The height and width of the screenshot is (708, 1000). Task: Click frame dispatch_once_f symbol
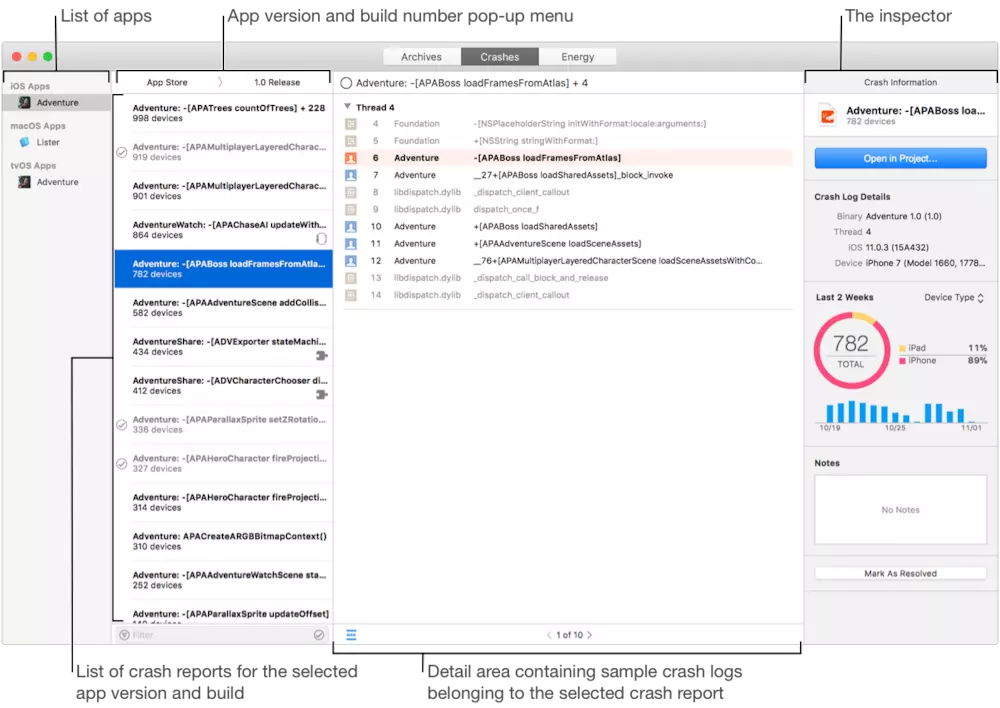pos(506,209)
